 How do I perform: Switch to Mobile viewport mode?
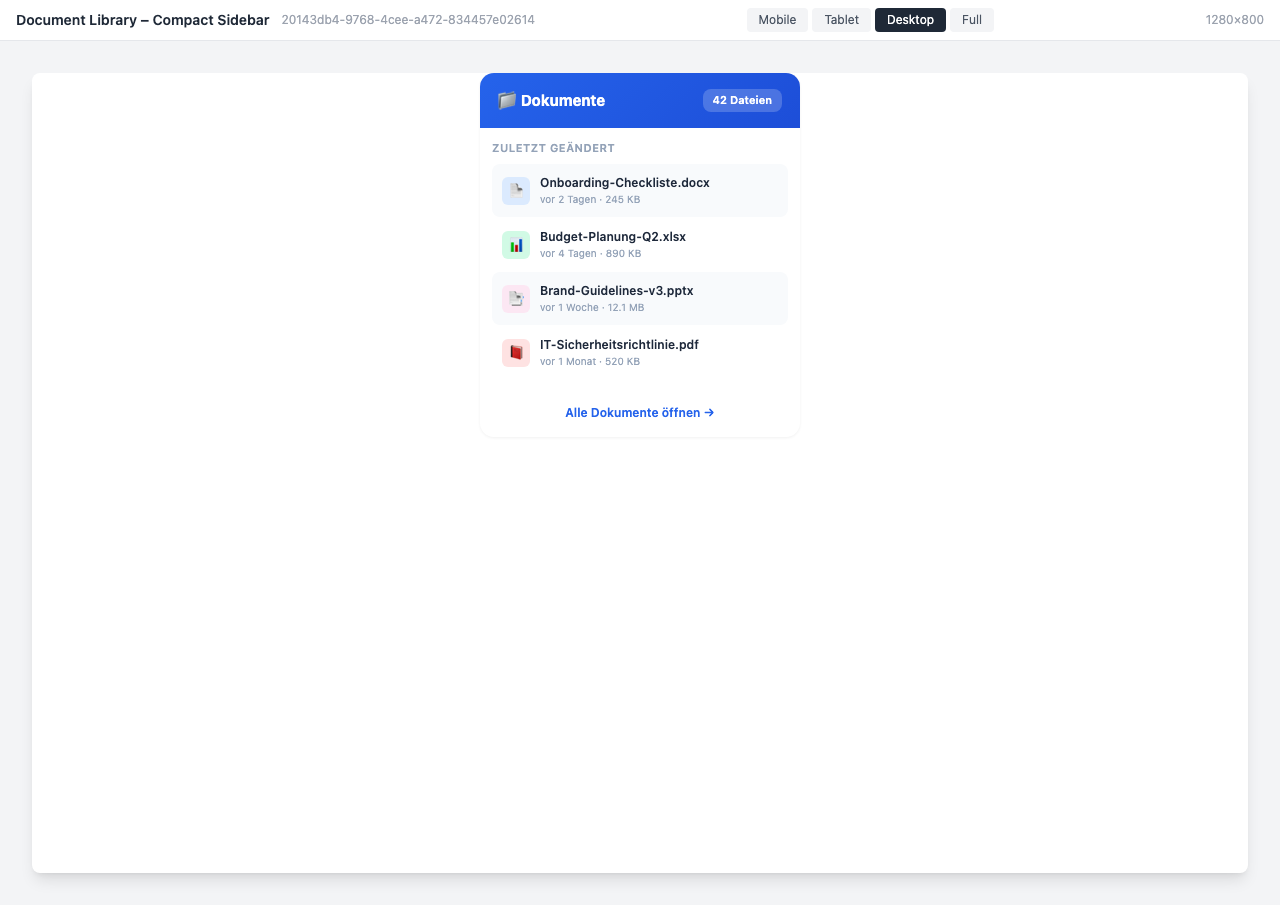(777, 19)
